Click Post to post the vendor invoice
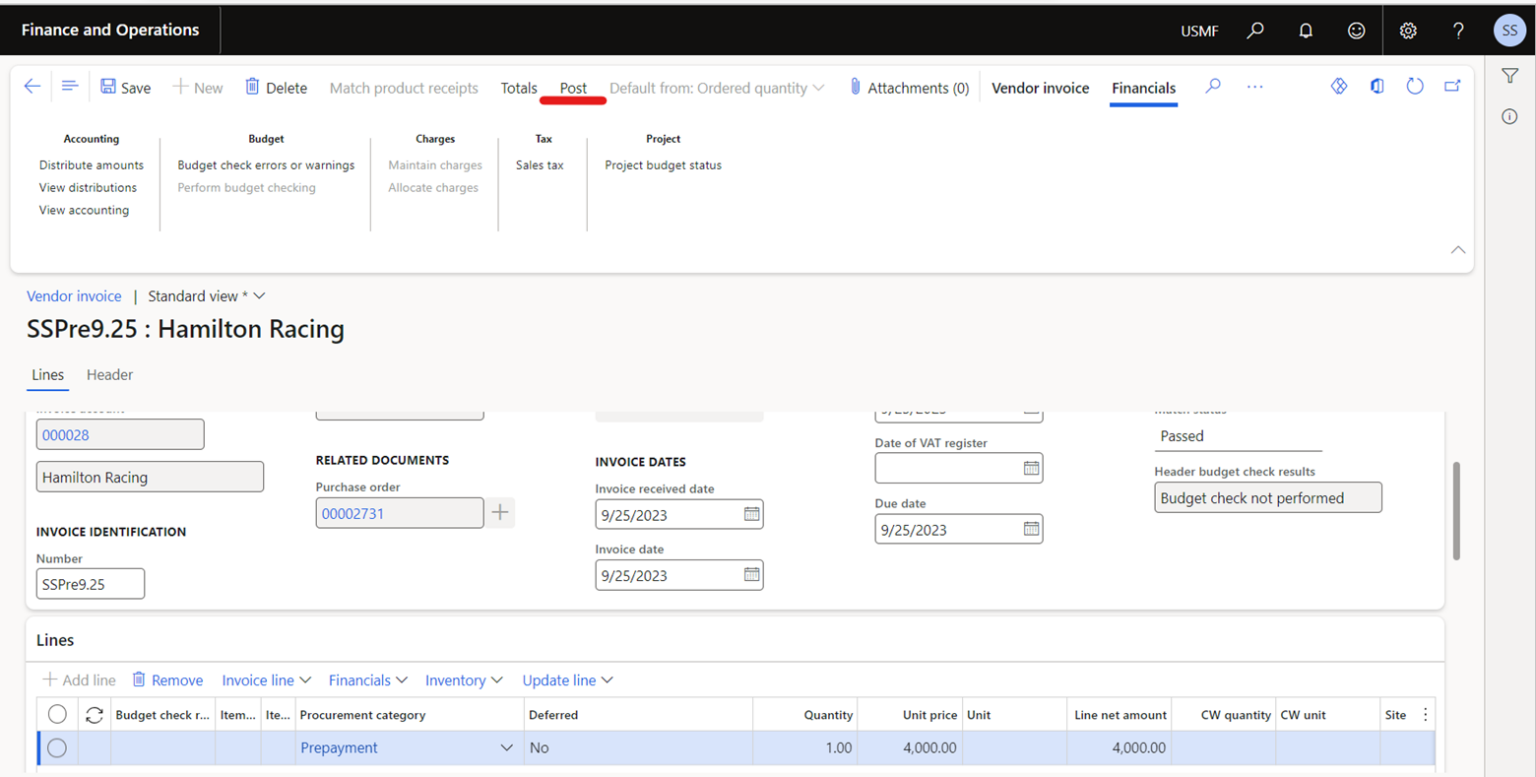This screenshot has width=1536, height=777. (x=573, y=87)
